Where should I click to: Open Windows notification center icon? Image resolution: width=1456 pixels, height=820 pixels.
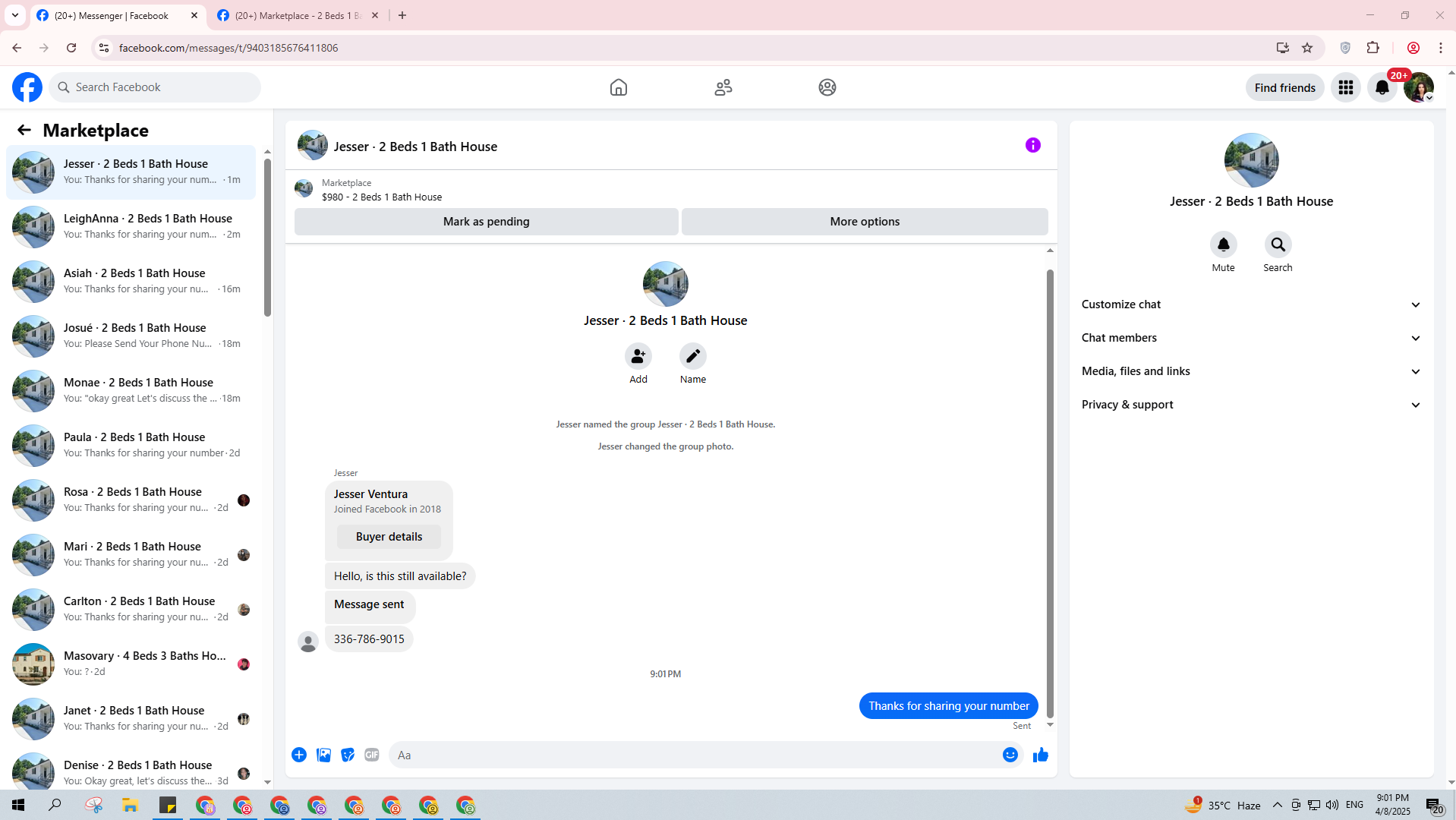click(x=1433, y=806)
